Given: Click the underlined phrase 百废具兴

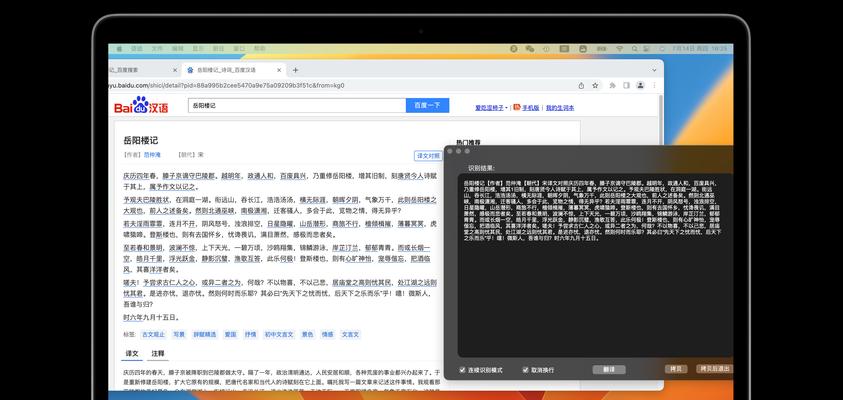Looking at the screenshot, I should tap(294, 176).
